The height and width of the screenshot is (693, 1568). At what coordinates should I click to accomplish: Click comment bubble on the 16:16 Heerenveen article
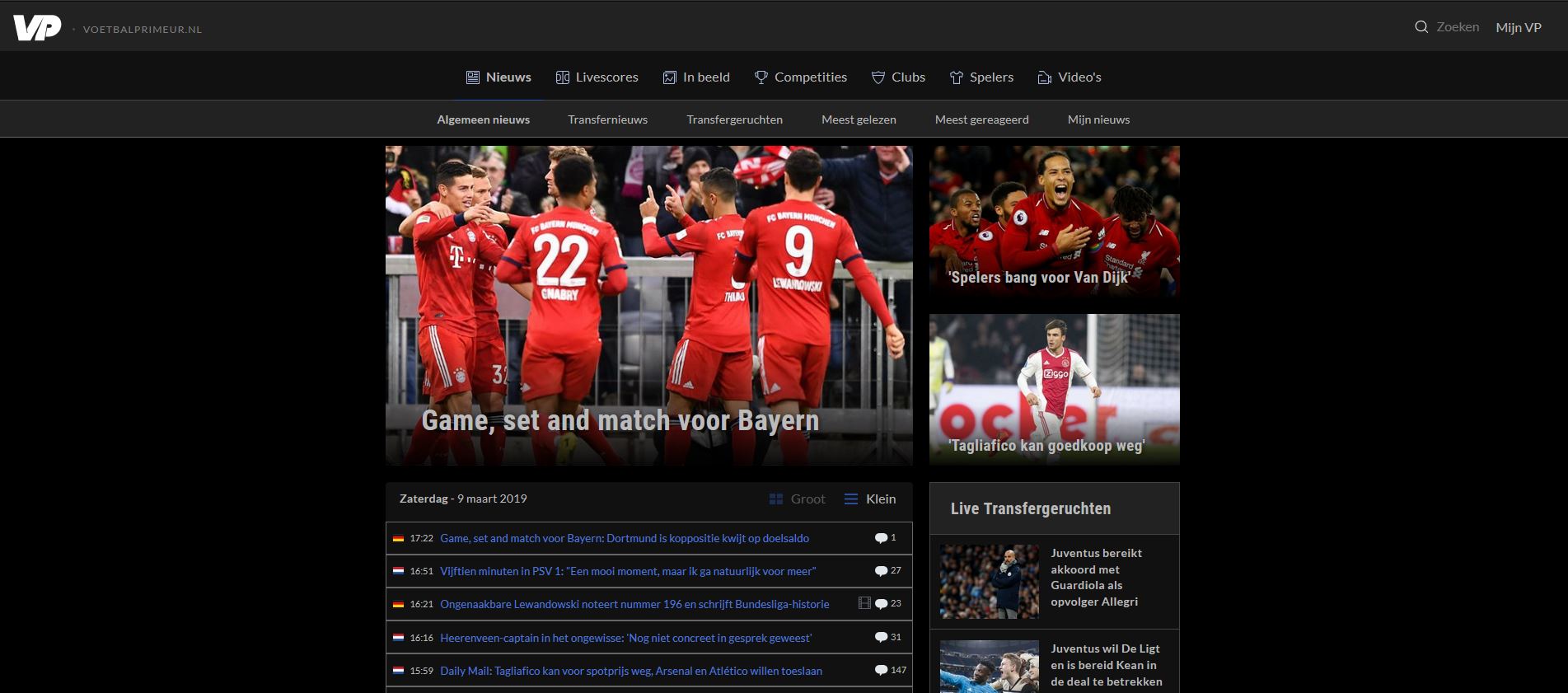click(881, 637)
